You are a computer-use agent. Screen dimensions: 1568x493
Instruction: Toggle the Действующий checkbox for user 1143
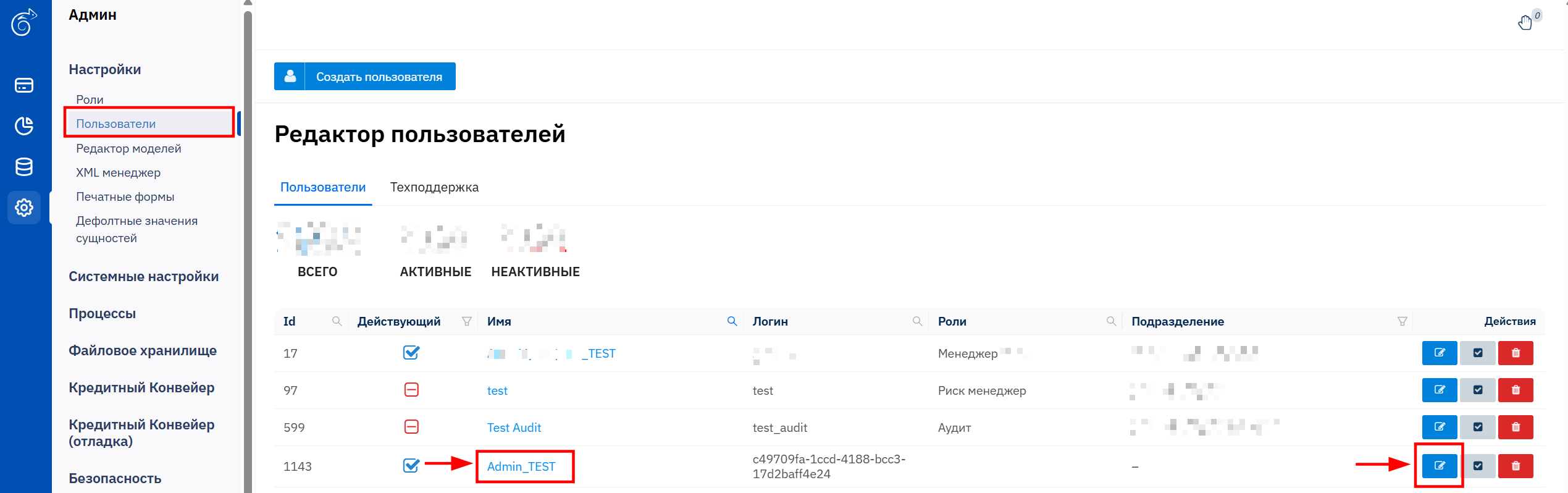click(411, 466)
